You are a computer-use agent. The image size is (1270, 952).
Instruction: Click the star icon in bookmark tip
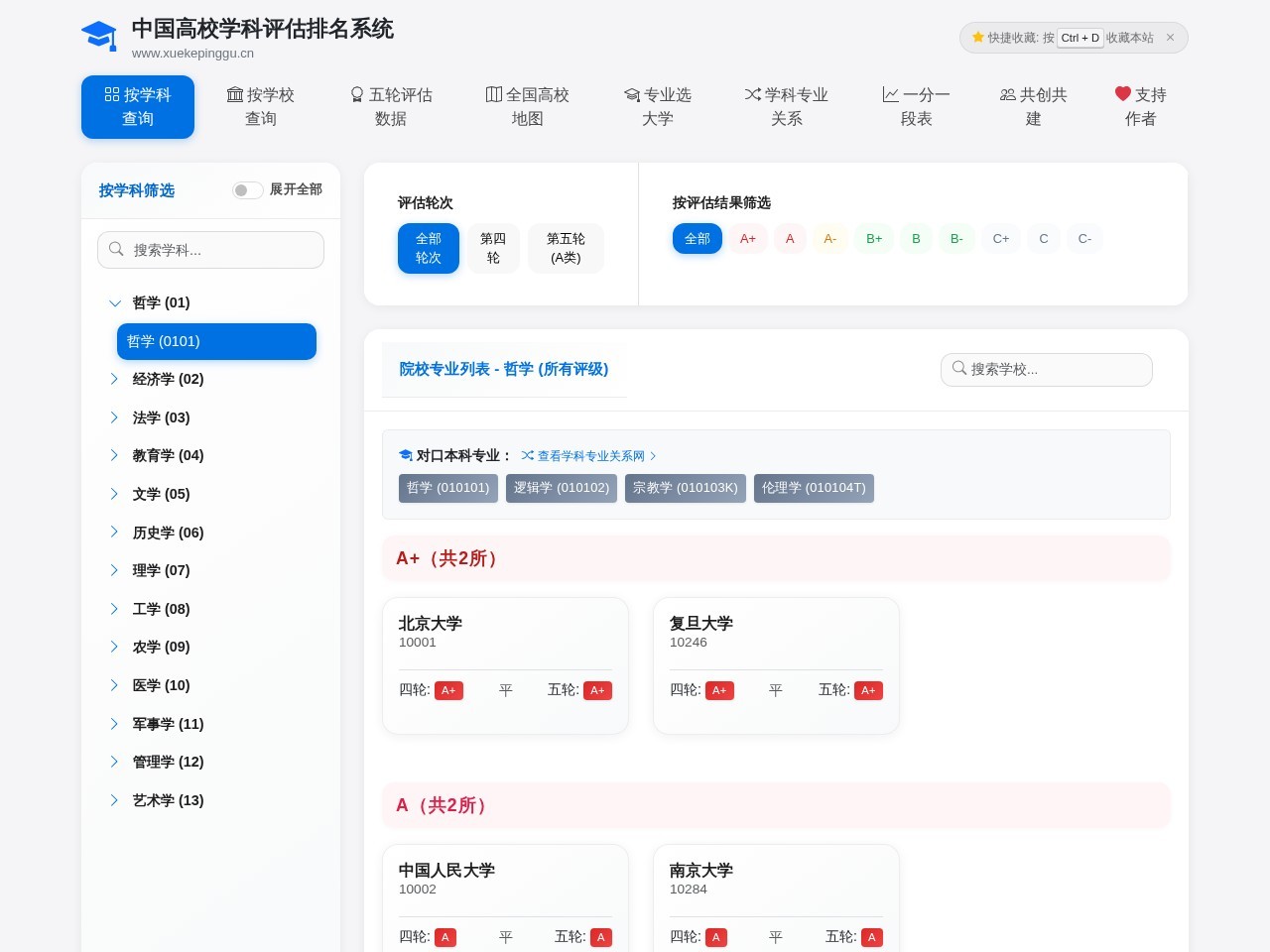[x=978, y=38]
